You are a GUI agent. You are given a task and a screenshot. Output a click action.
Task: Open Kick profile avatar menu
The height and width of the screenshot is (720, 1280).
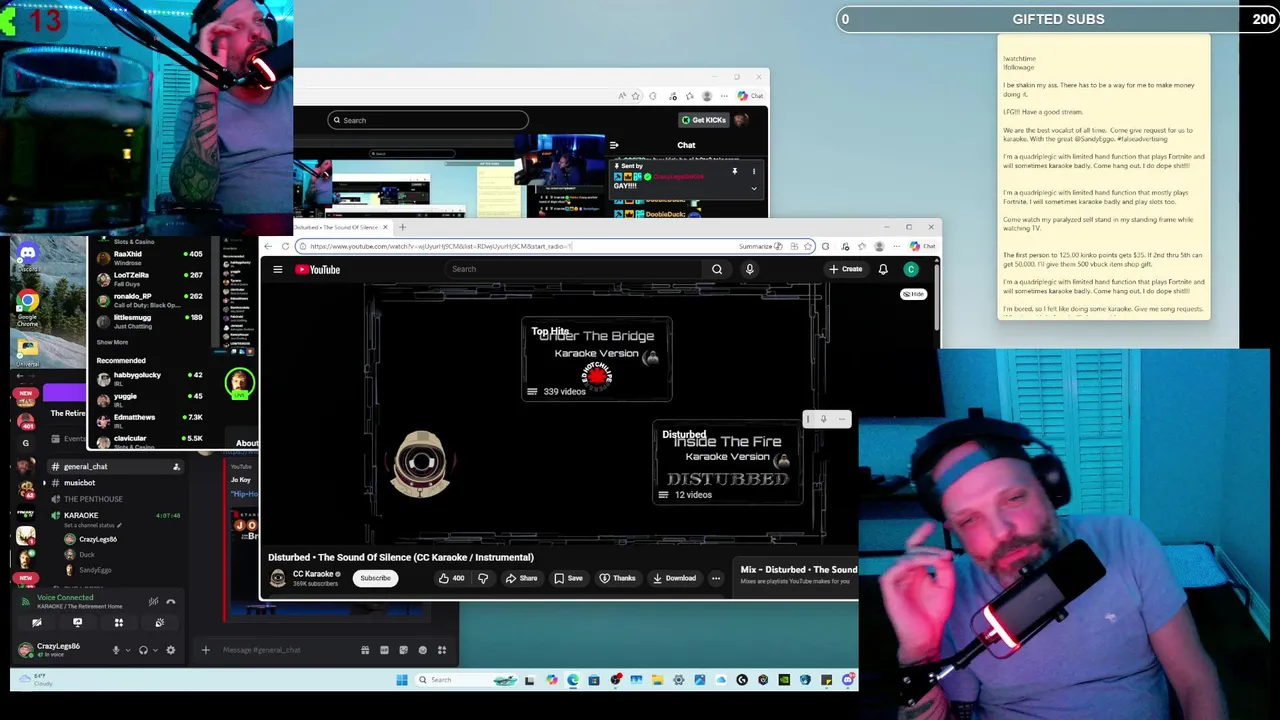741,120
